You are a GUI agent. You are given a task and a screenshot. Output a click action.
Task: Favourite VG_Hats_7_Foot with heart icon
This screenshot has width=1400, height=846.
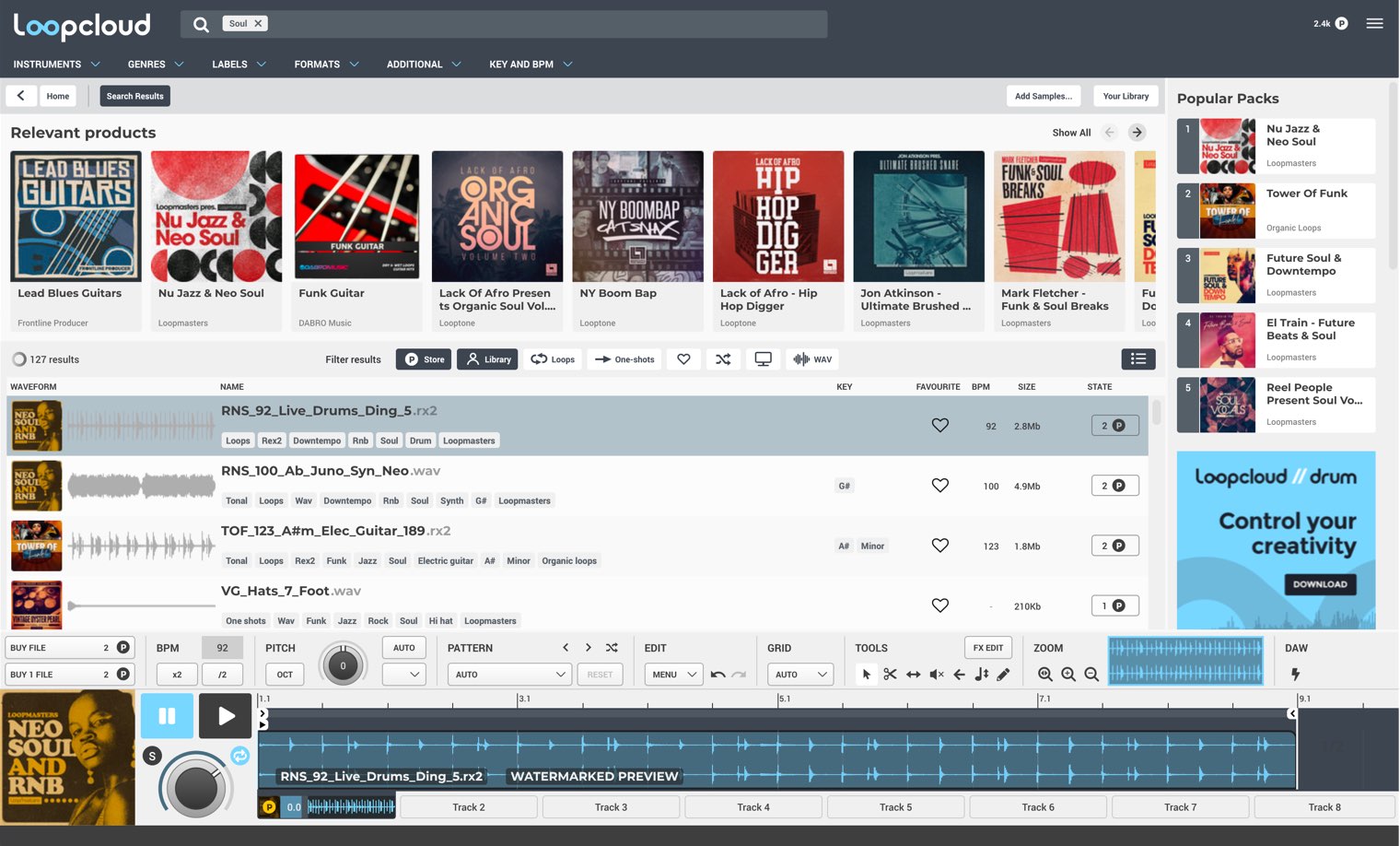tap(939, 605)
